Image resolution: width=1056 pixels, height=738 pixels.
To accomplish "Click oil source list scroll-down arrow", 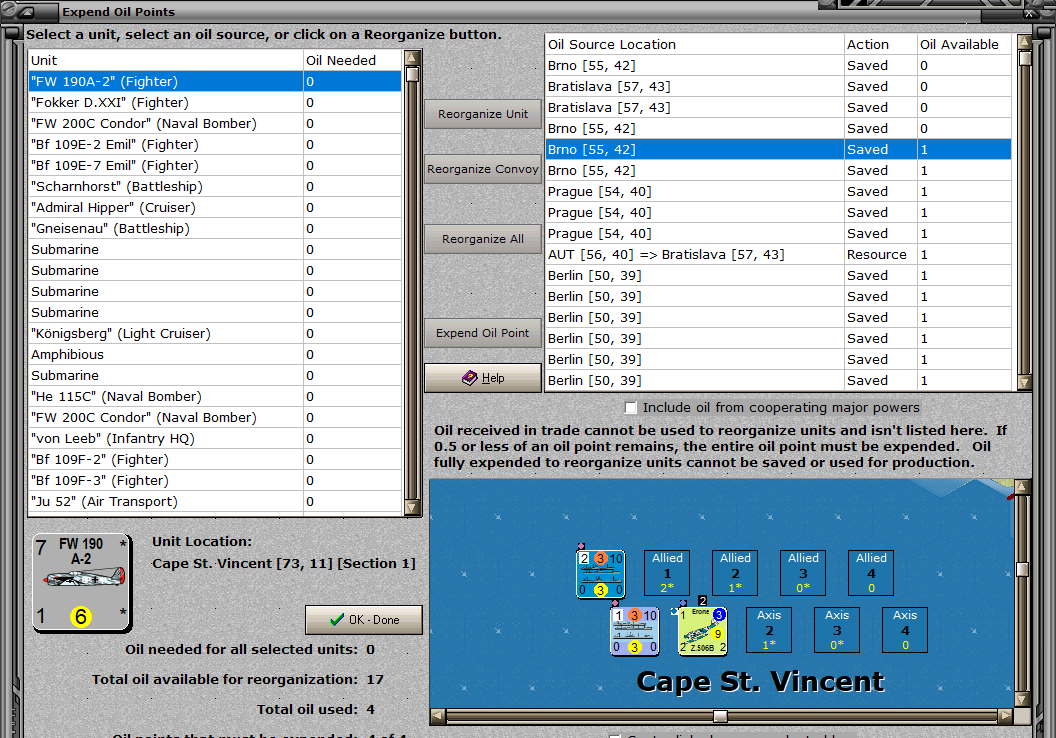I will pos(1024,382).
